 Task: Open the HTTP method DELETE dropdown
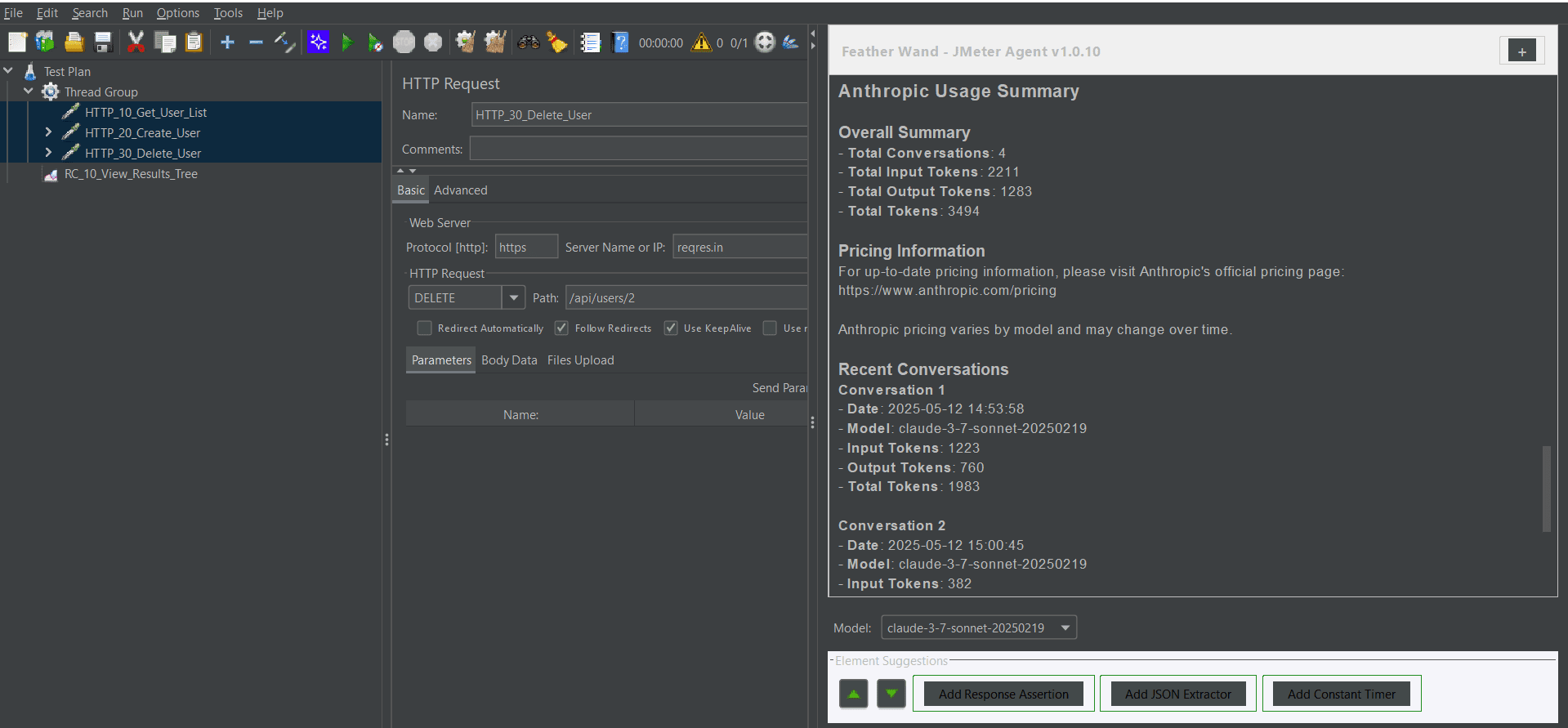(x=513, y=298)
